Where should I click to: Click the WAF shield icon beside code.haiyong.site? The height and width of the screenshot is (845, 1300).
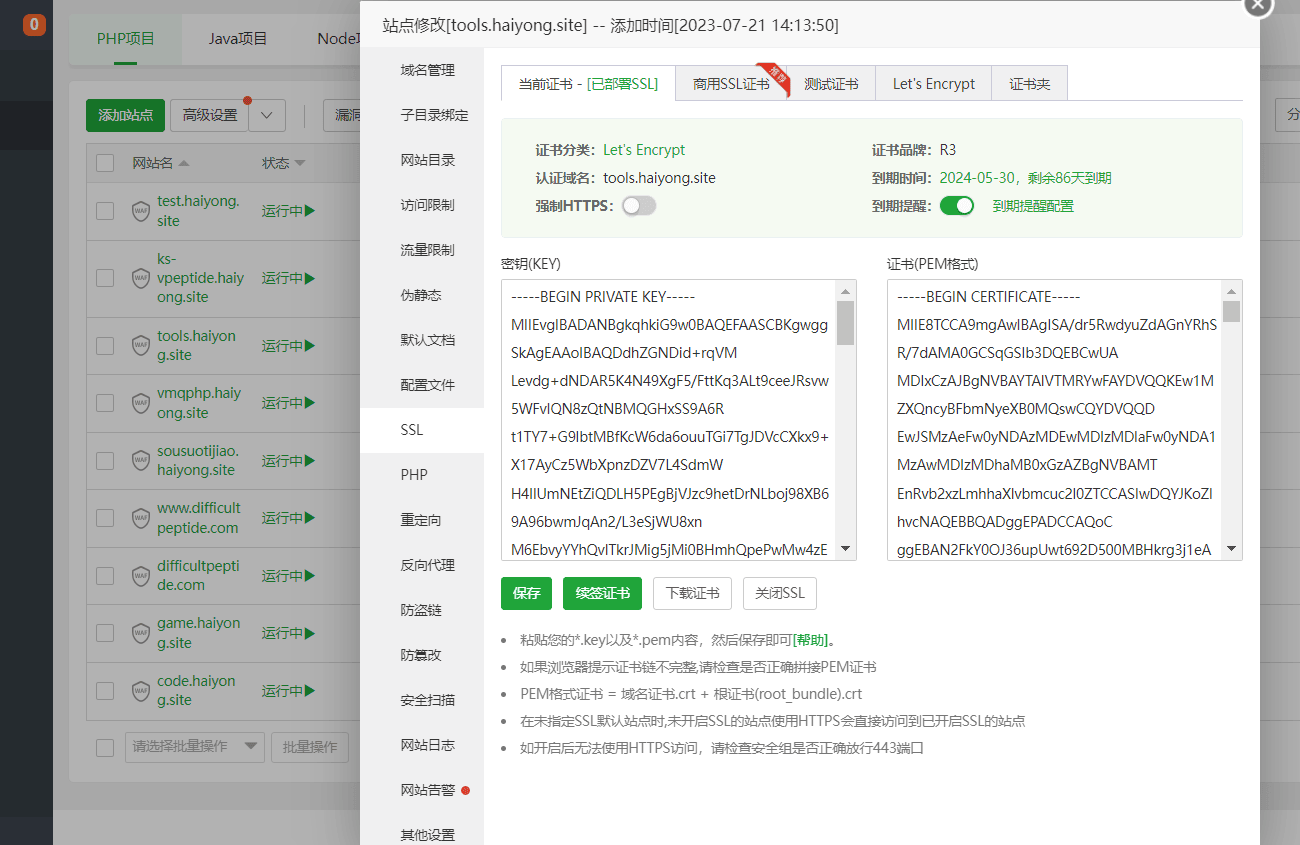coord(141,691)
